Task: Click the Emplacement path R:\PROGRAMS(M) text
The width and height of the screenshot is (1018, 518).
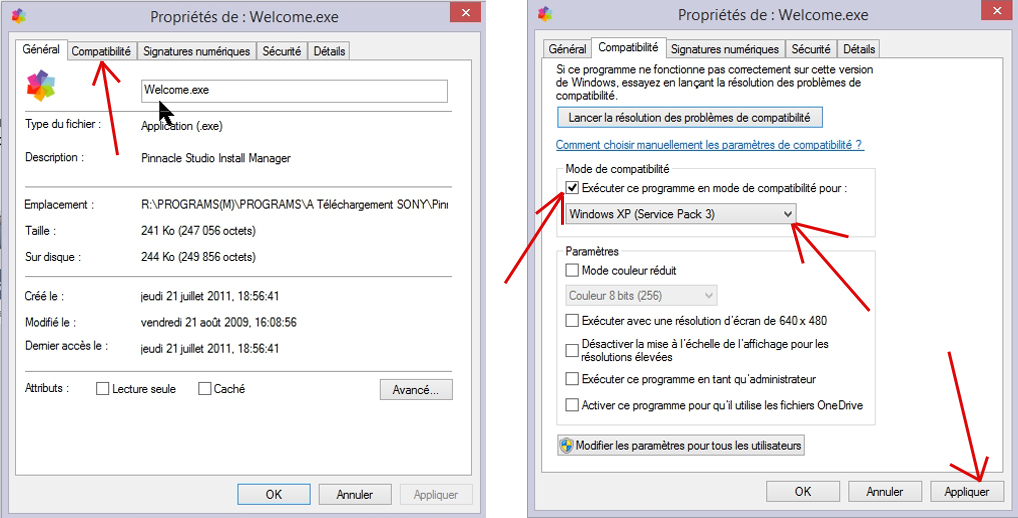Action: [294, 204]
